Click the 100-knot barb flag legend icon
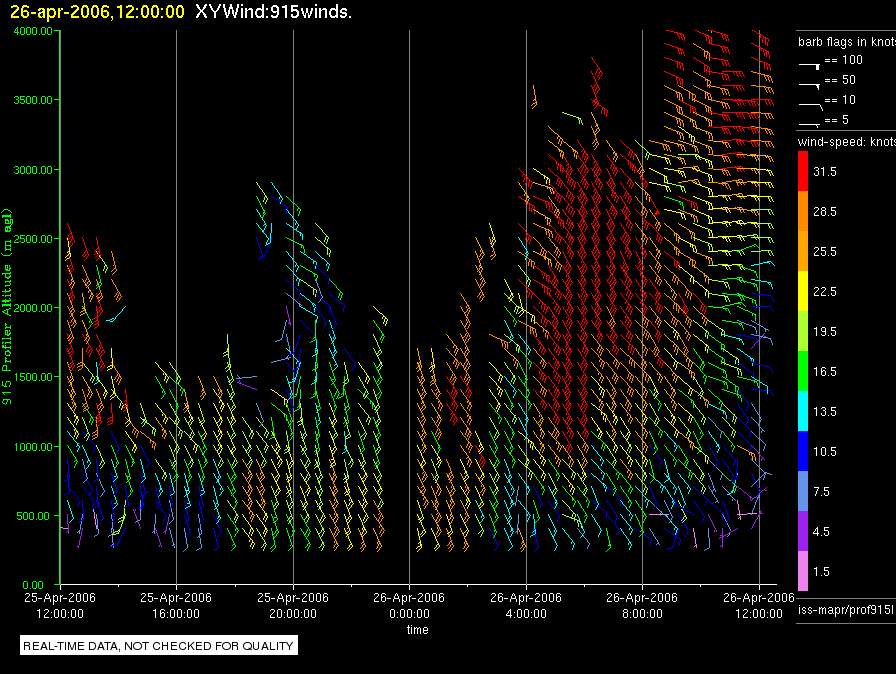Viewport: 896px width, 674px height. pos(809,62)
